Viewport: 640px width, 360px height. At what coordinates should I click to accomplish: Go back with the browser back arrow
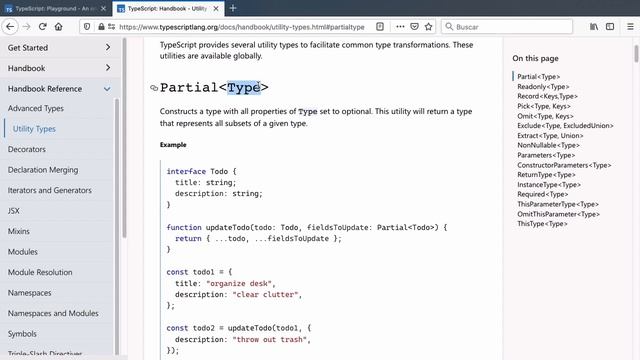click(10, 27)
